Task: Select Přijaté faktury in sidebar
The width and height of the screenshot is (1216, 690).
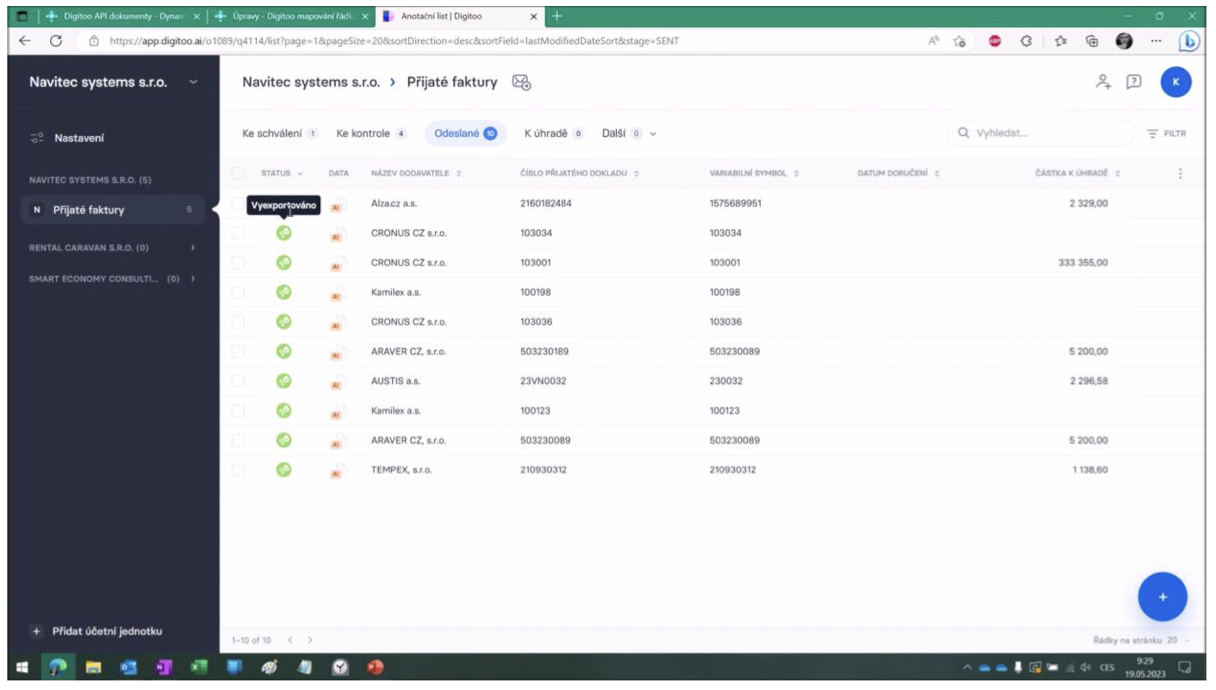Action: pos(111,210)
